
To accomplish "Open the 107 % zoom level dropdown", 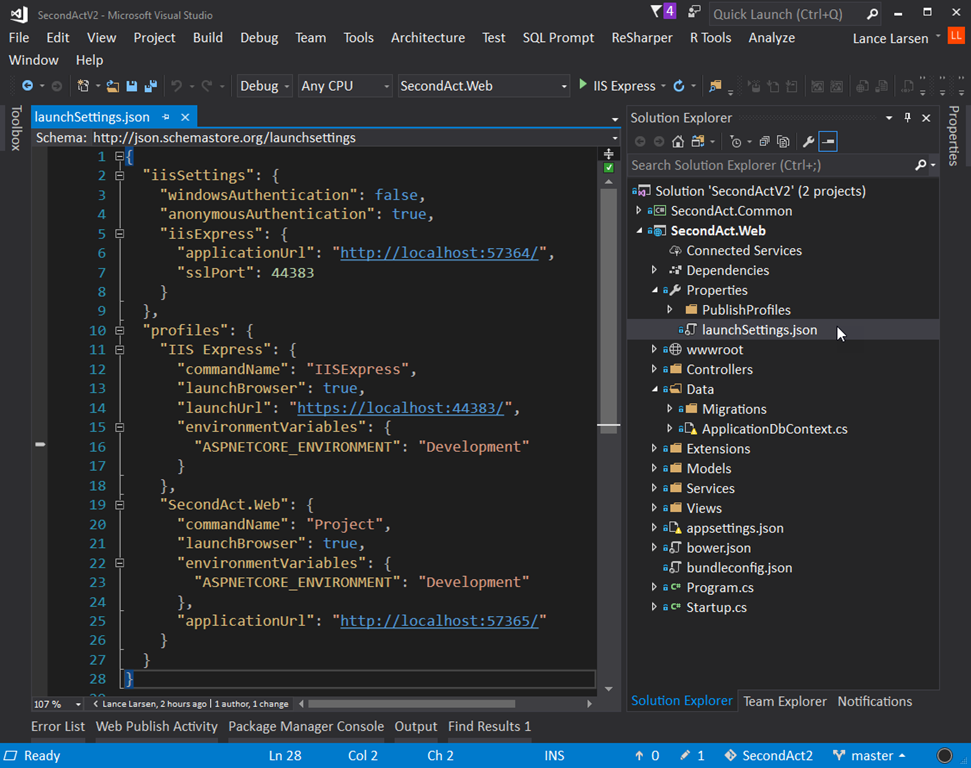I will (x=57, y=704).
